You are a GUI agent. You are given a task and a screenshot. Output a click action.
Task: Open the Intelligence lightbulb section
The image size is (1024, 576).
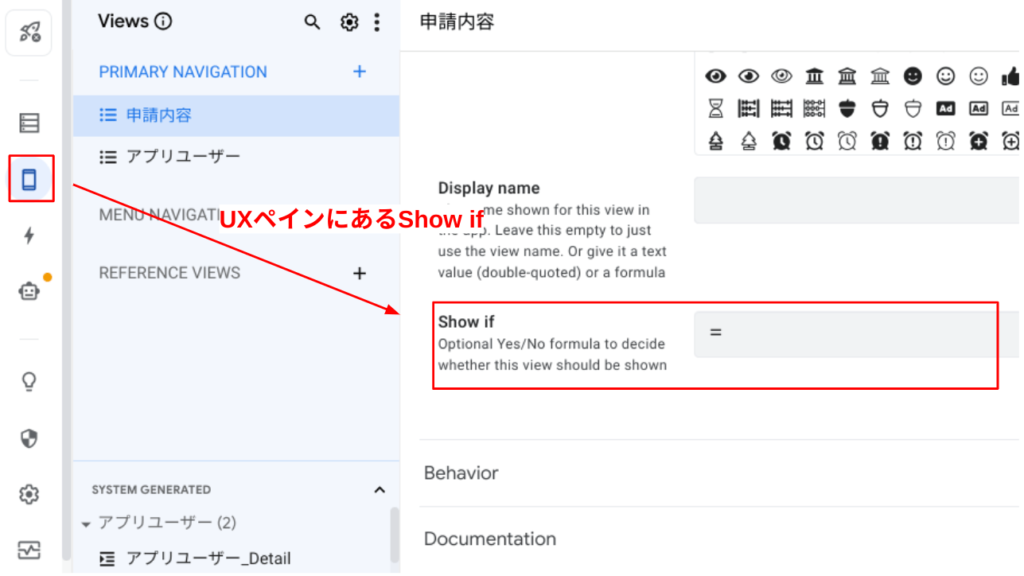click(29, 381)
